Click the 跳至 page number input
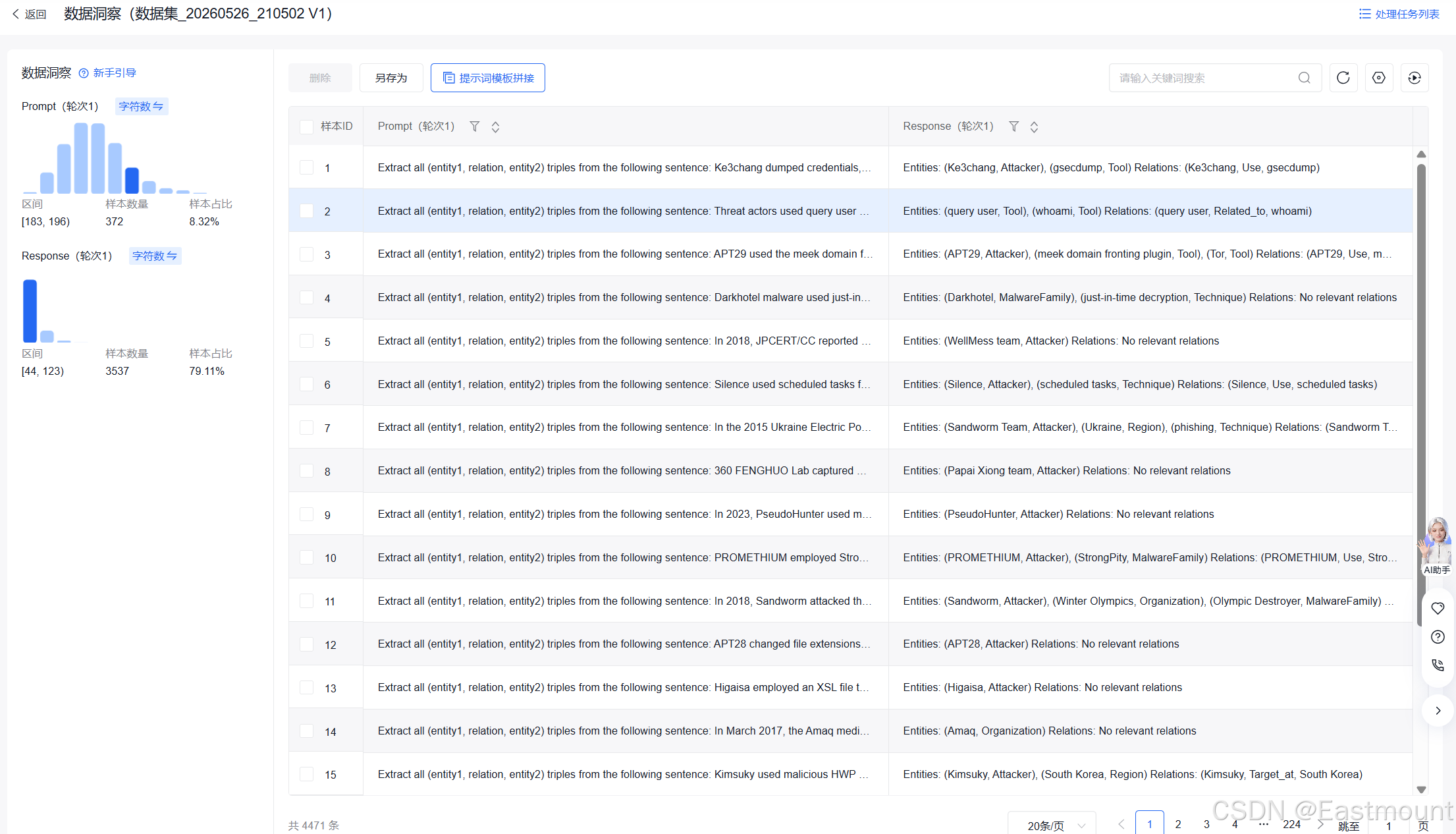Image resolution: width=1456 pixels, height=834 pixels. pos(1389,825)
